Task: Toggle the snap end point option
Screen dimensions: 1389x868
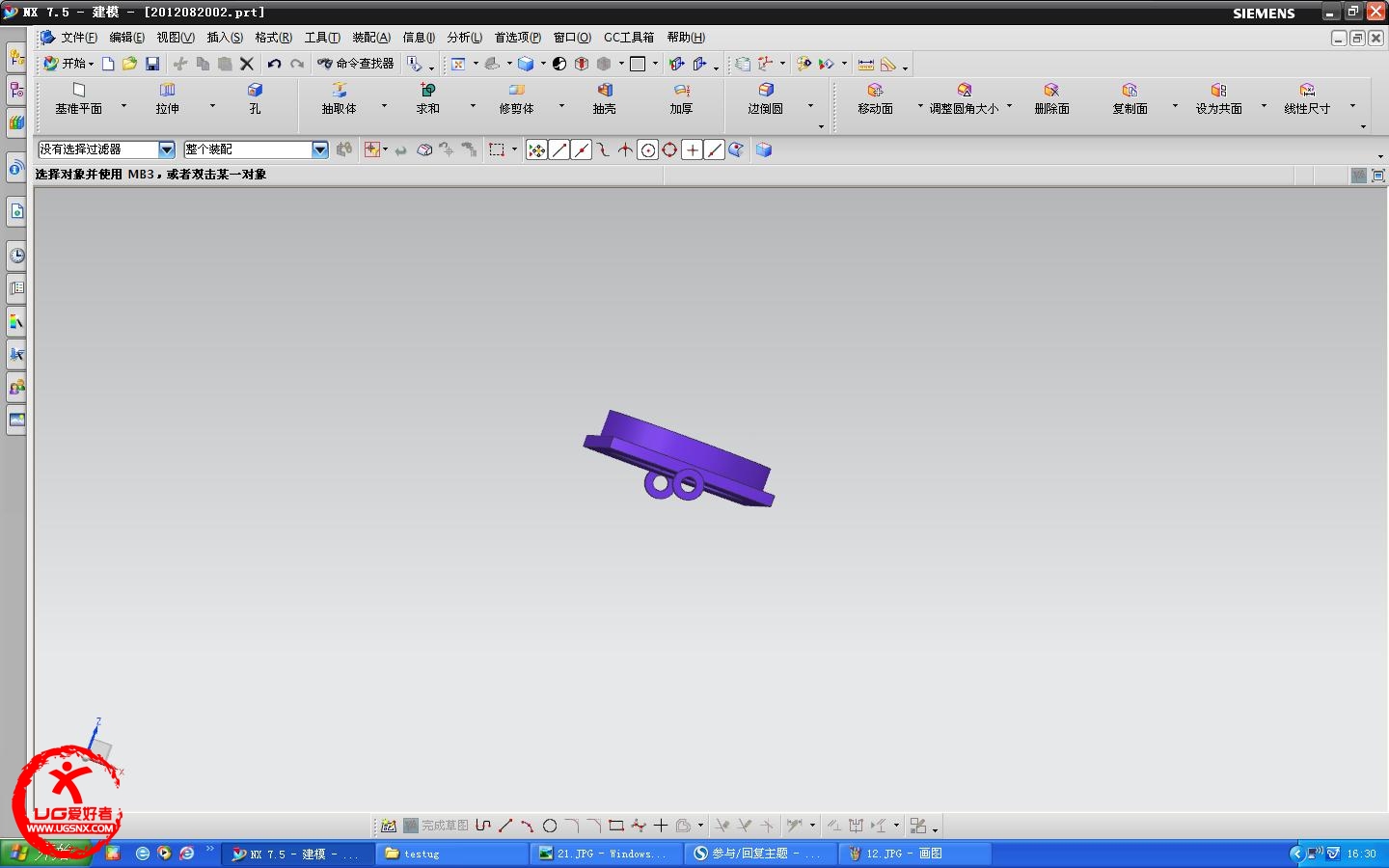Action: click(559, 149)
